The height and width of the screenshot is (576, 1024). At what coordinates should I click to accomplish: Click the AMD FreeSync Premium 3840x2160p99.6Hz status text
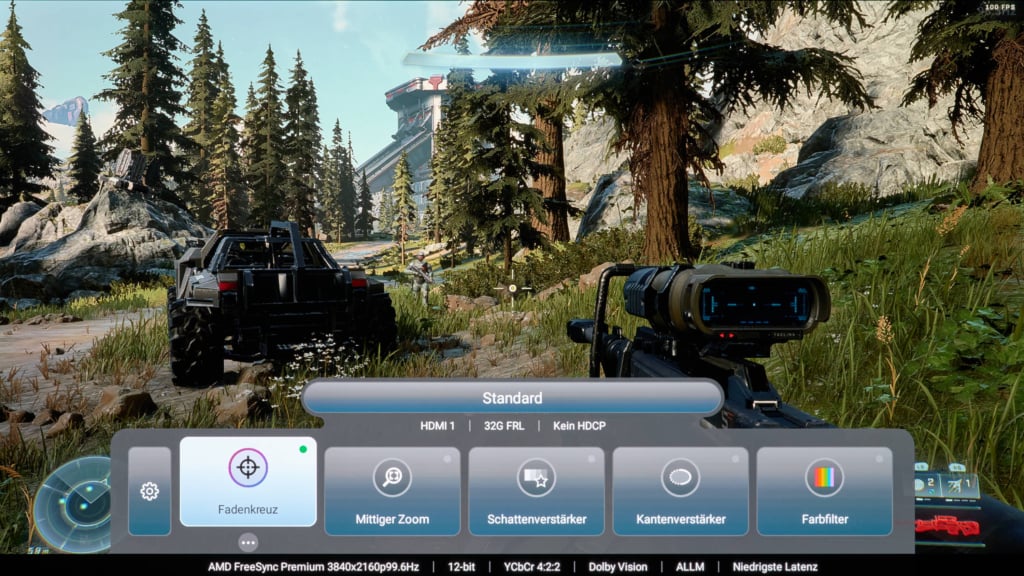313,567
